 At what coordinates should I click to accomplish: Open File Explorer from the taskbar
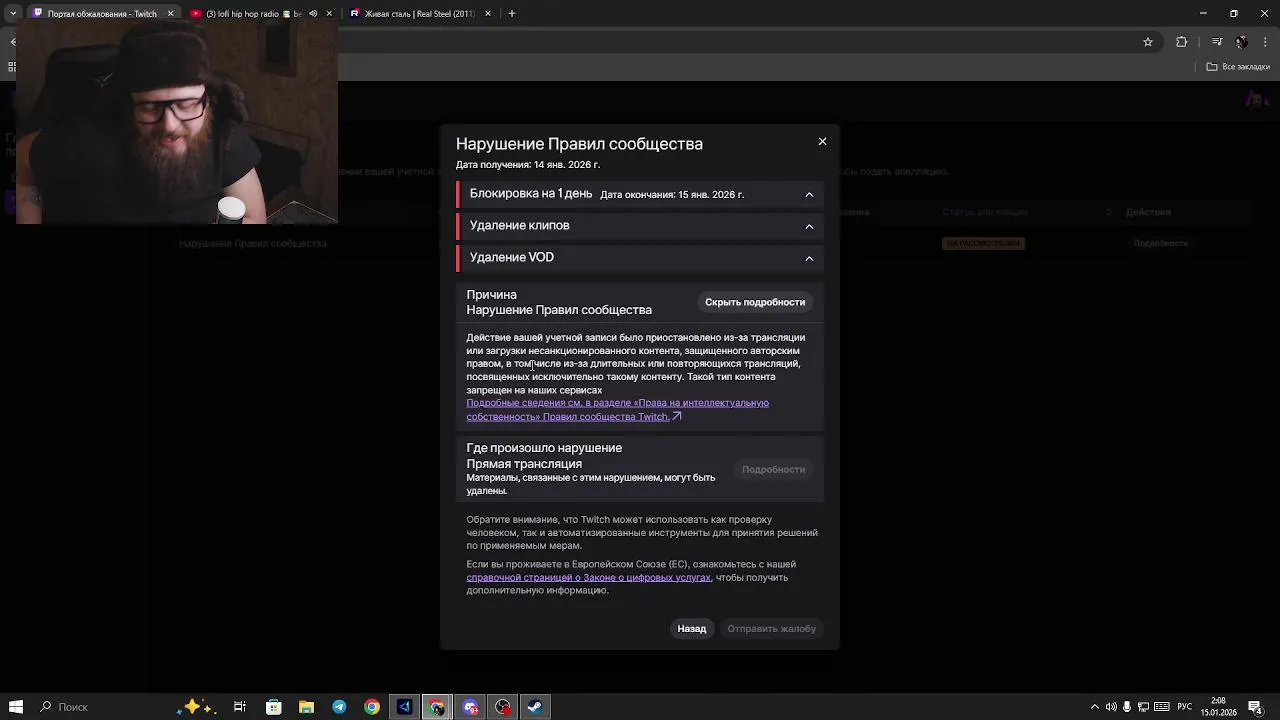pyautogui.click(x=307, y=707)
